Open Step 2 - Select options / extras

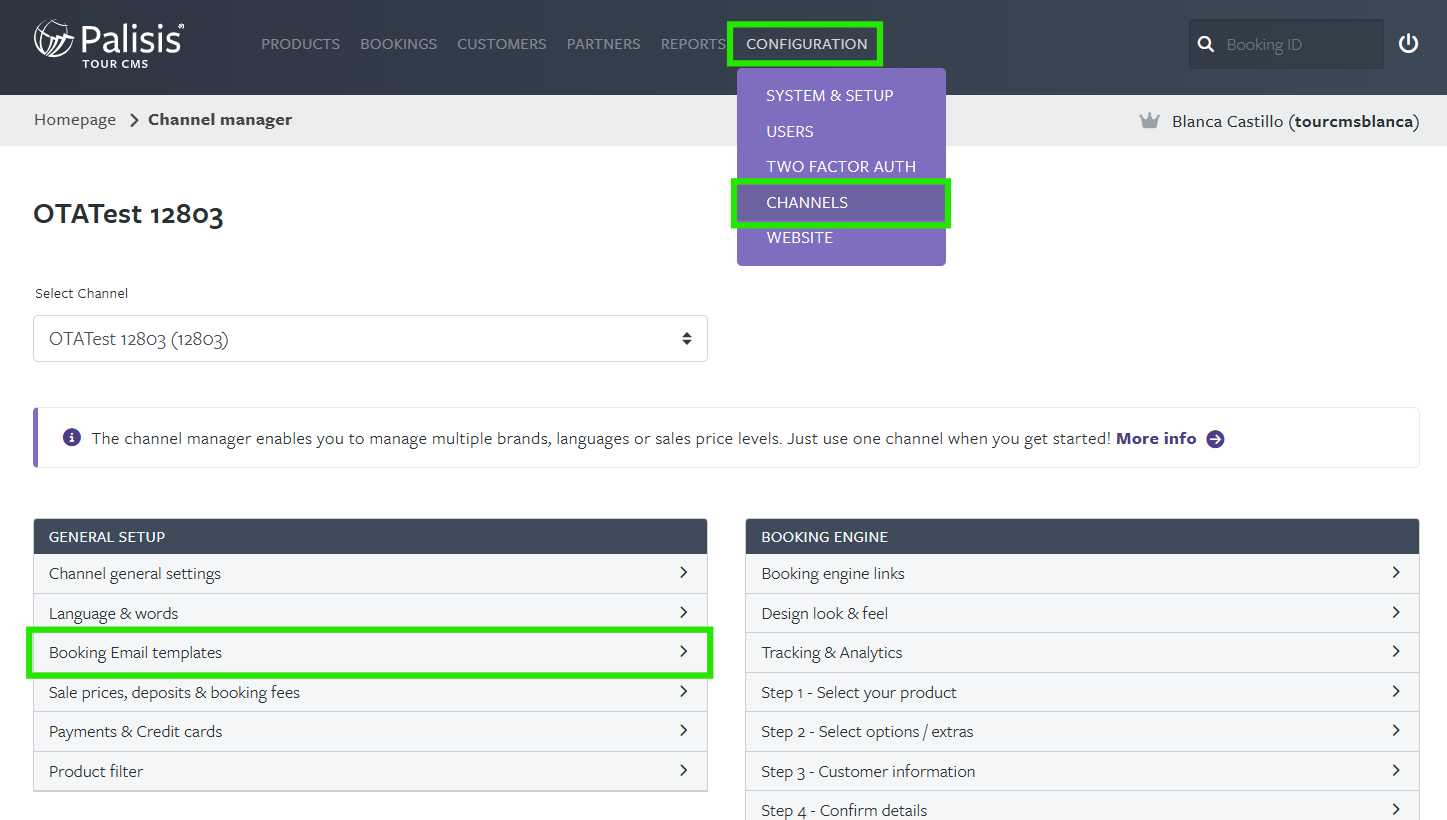pyautogui.click(x=1082, y=732)
